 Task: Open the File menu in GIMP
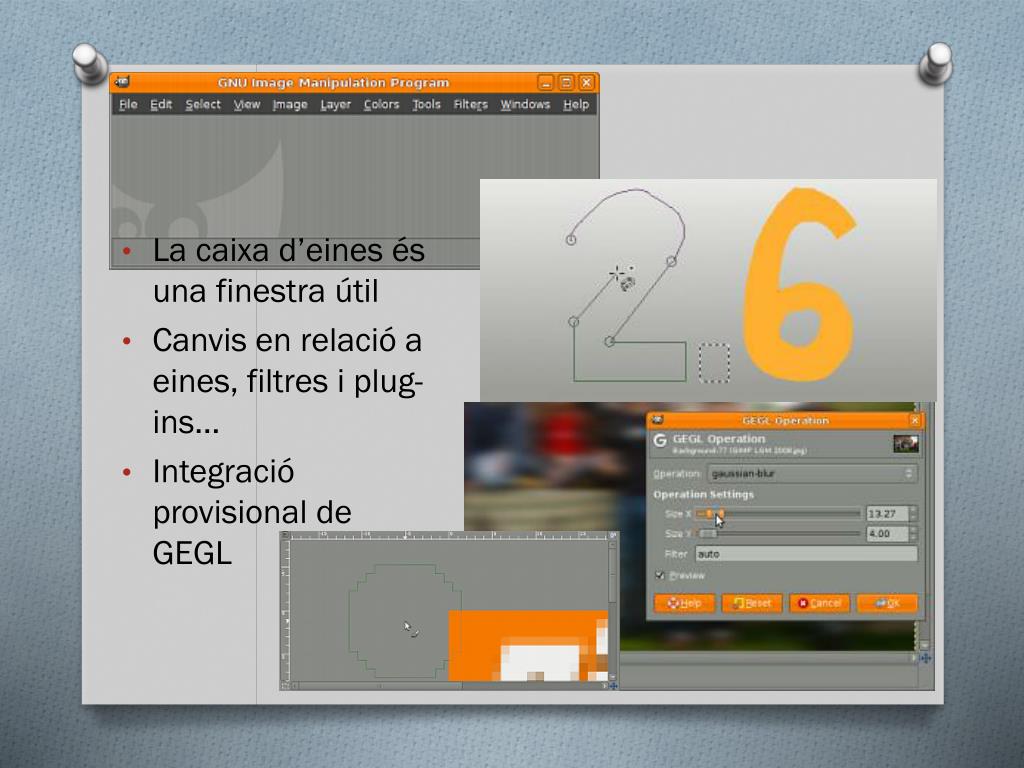128,104
